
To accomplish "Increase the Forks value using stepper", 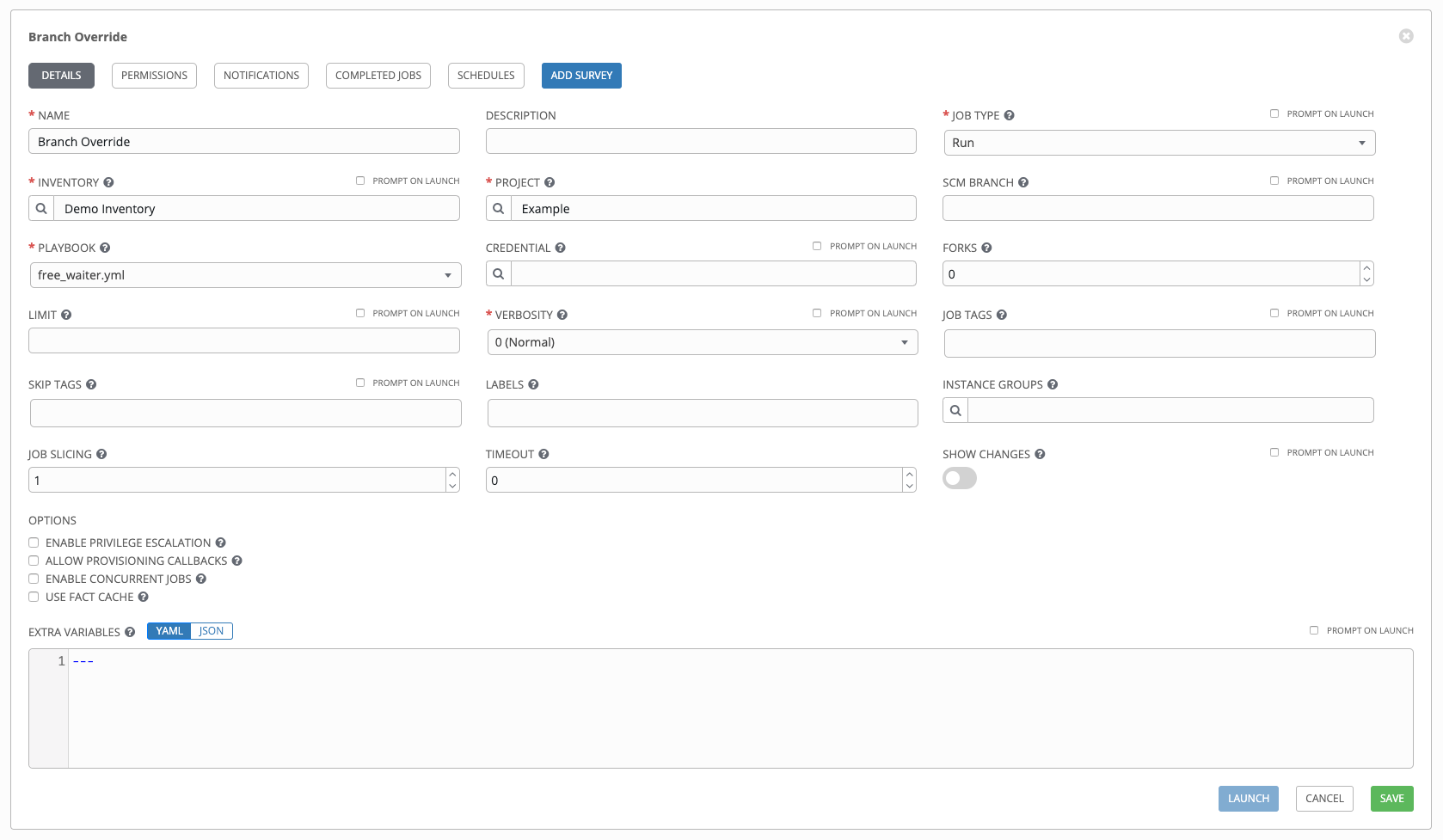I will [1366, 268].
